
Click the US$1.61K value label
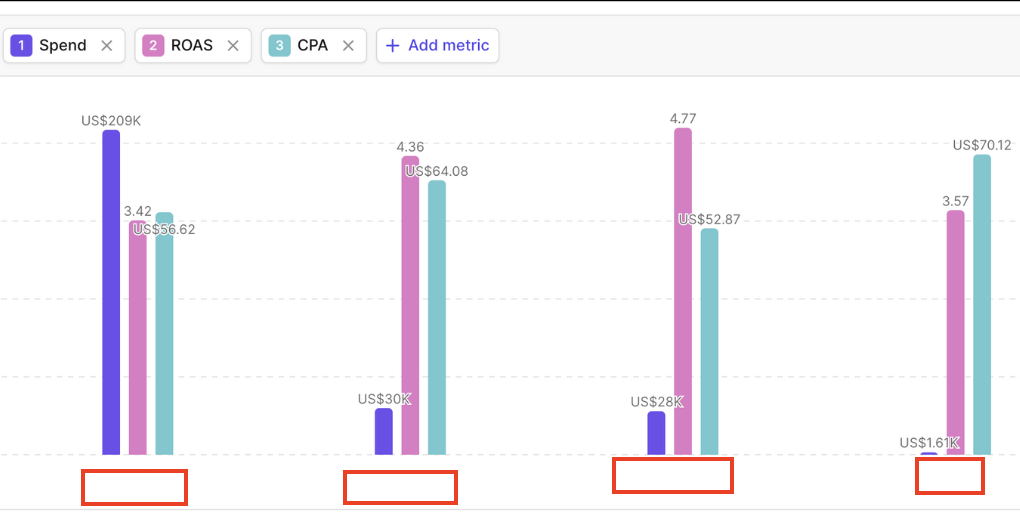[x=930, y=442]
